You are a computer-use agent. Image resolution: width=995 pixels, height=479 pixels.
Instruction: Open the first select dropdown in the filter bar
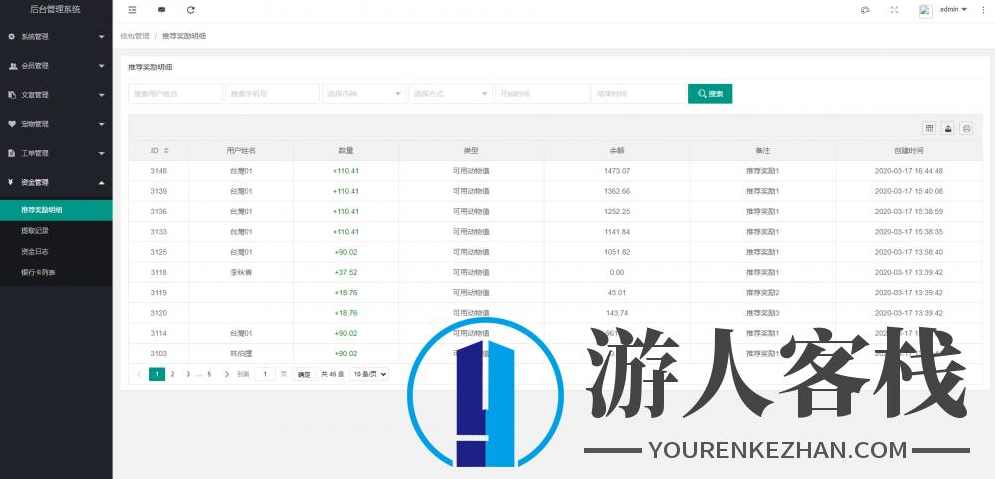tap(364, 93)
